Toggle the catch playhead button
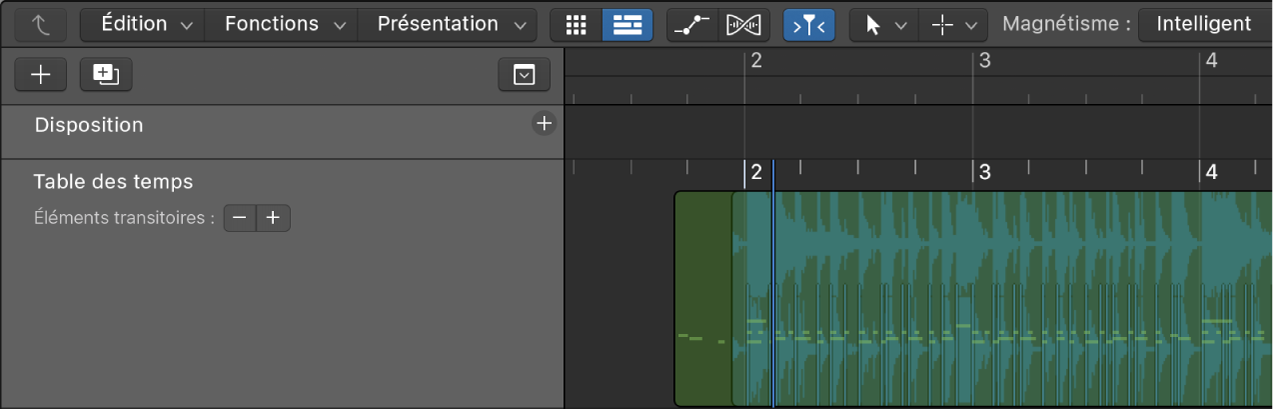 [808, 25]
